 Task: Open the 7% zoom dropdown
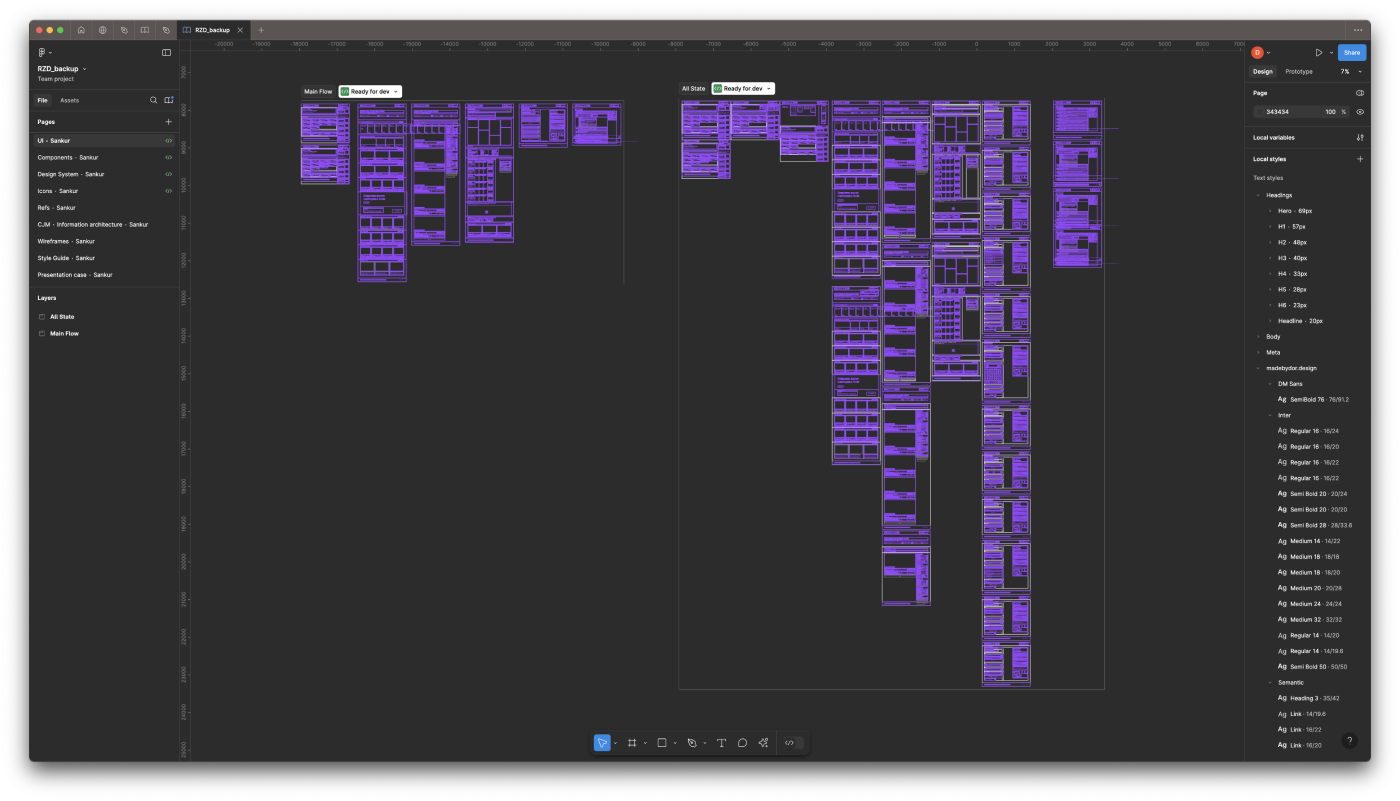tap(1348, 71)
